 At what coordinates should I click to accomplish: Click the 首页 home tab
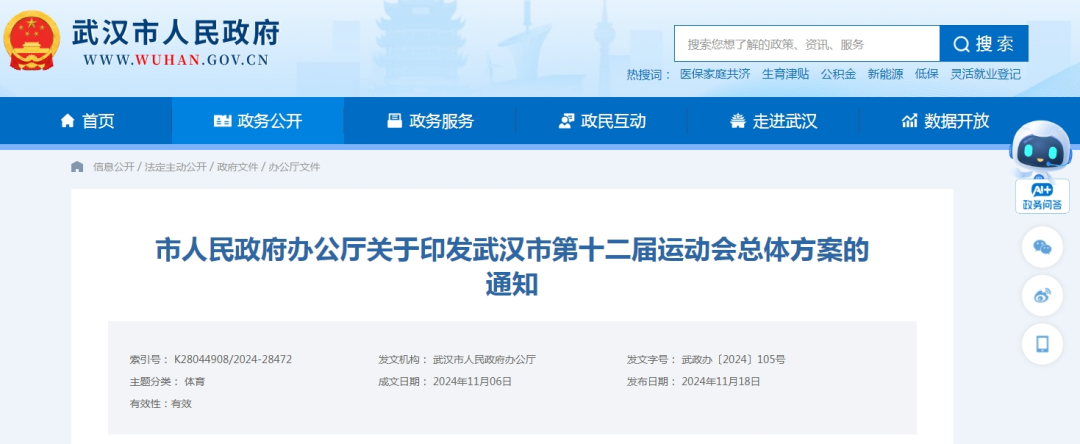click(87, 121)
